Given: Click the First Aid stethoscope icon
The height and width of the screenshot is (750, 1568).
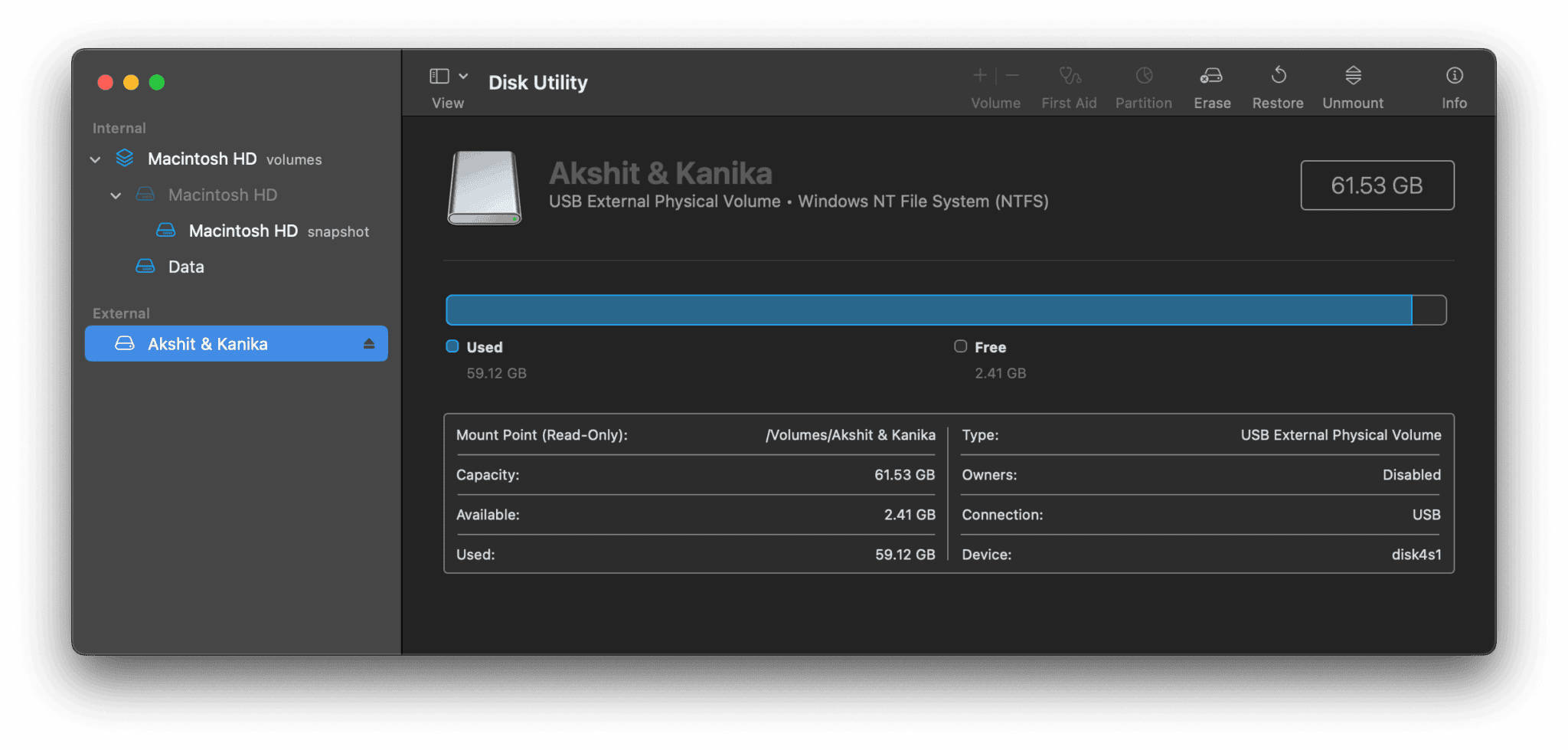Looking at the screenshot, I should point(1069,76).
